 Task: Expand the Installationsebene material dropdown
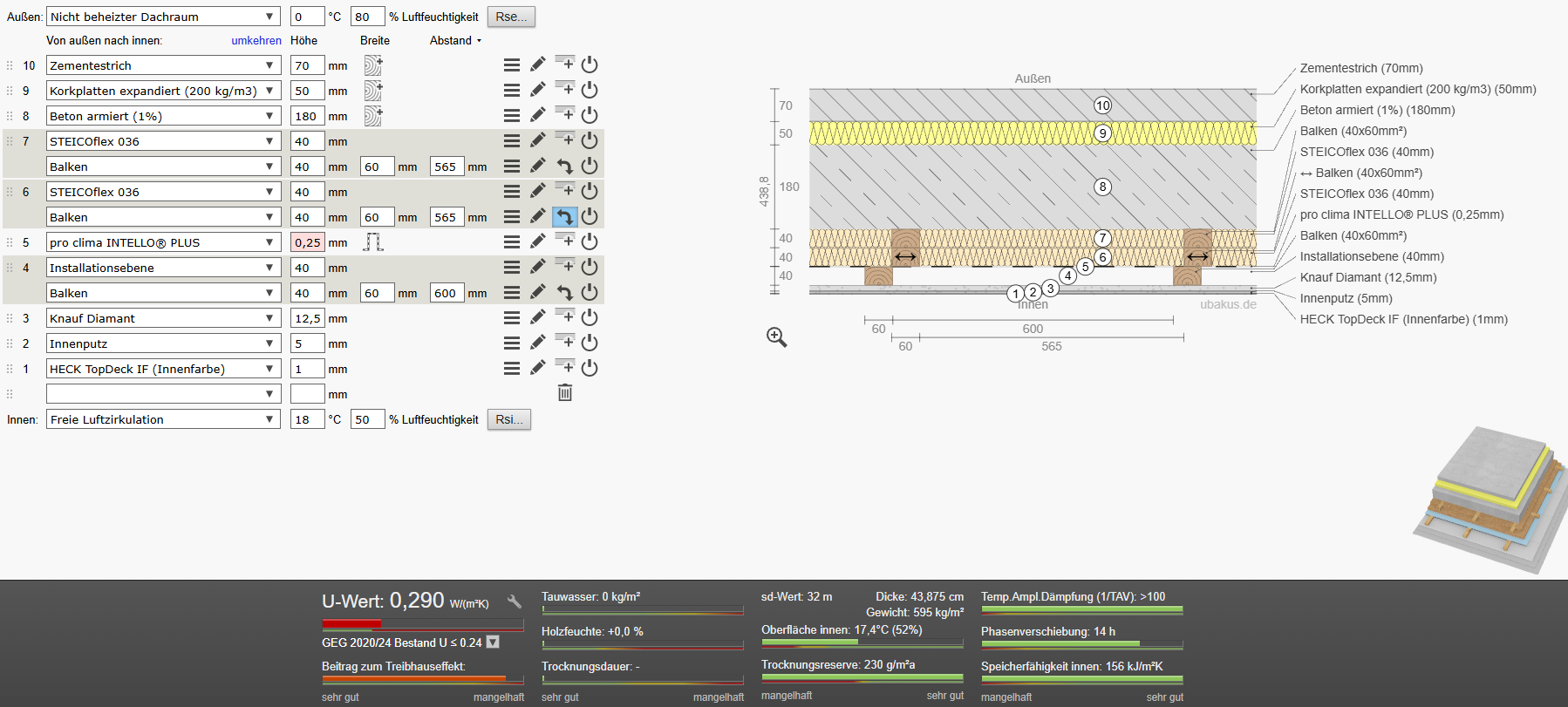click(163, 268)
